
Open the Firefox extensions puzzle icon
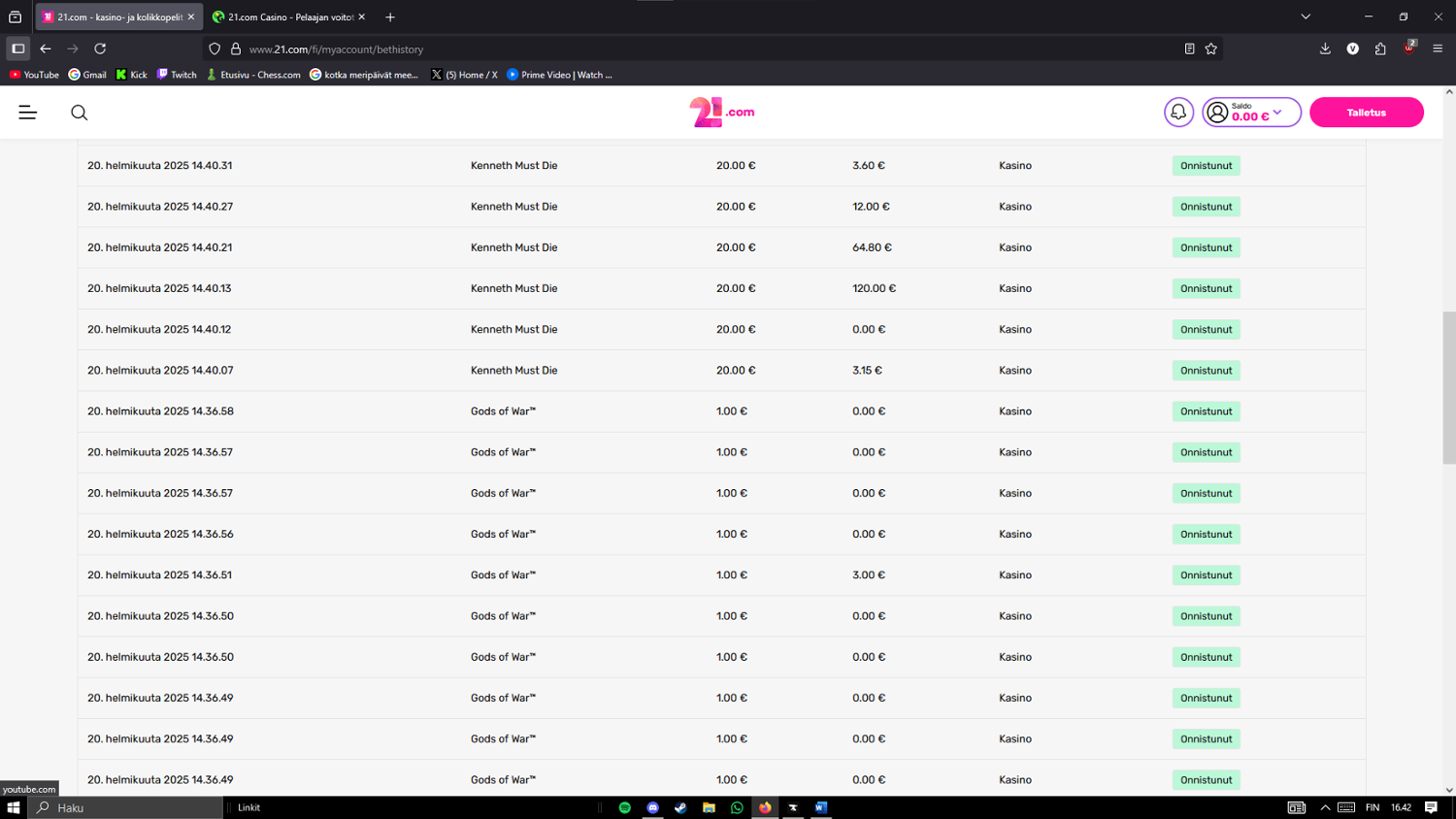(x=1380, y=49)
